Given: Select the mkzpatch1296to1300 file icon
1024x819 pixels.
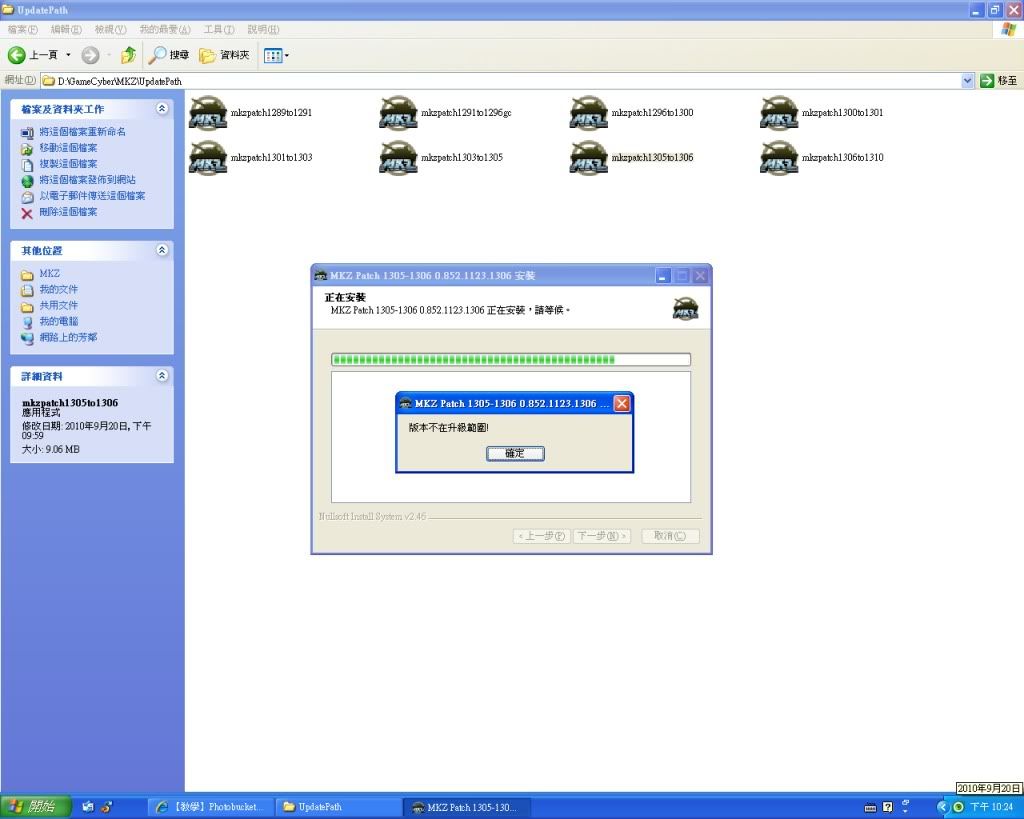Looking at the screenshot, I should [x=588, y=113].
